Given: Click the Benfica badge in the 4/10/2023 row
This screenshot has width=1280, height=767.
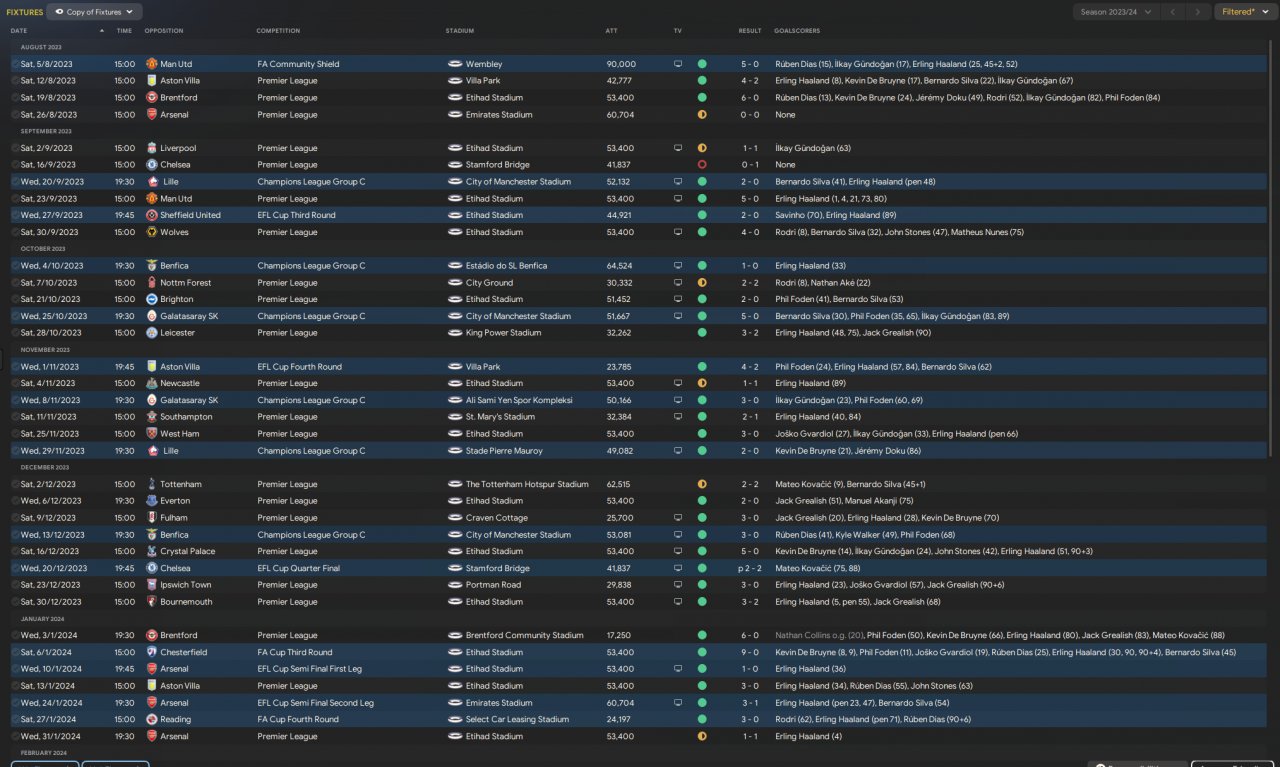Looking at the screenshot, I should pos(152,266).
